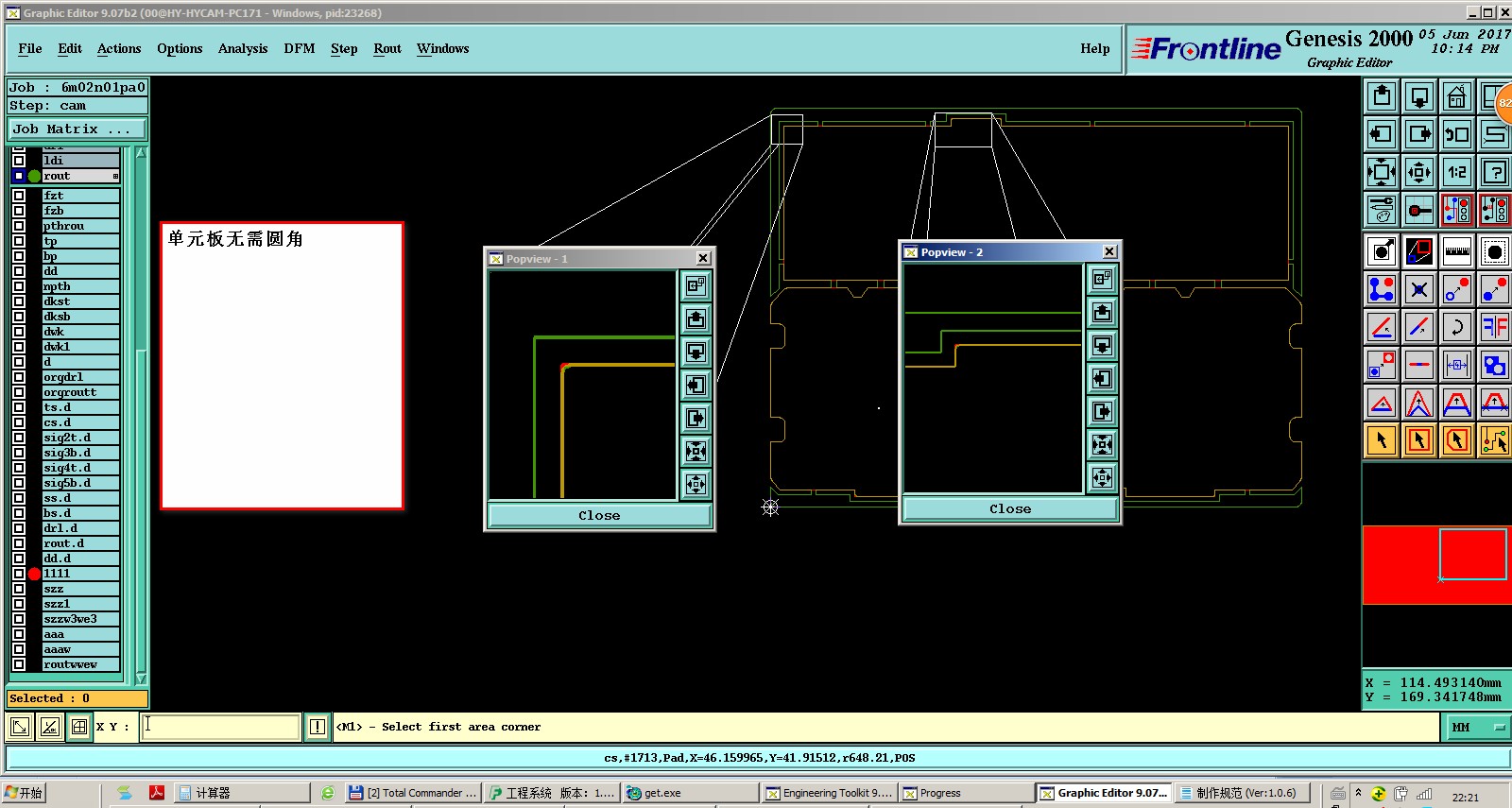Click the zoom out icon with small square
Image resolution: width=1512 pixels, height=808 pixels.
click(x=1419, y=172)
